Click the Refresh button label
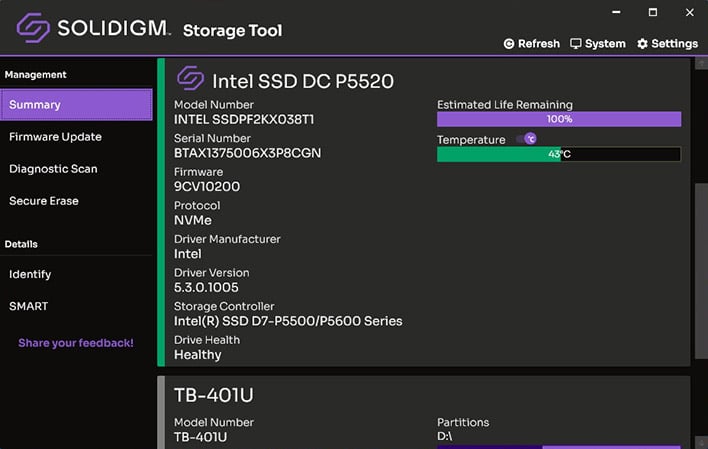Viewport: 708px width, 449px height. [x=539, y=44]
